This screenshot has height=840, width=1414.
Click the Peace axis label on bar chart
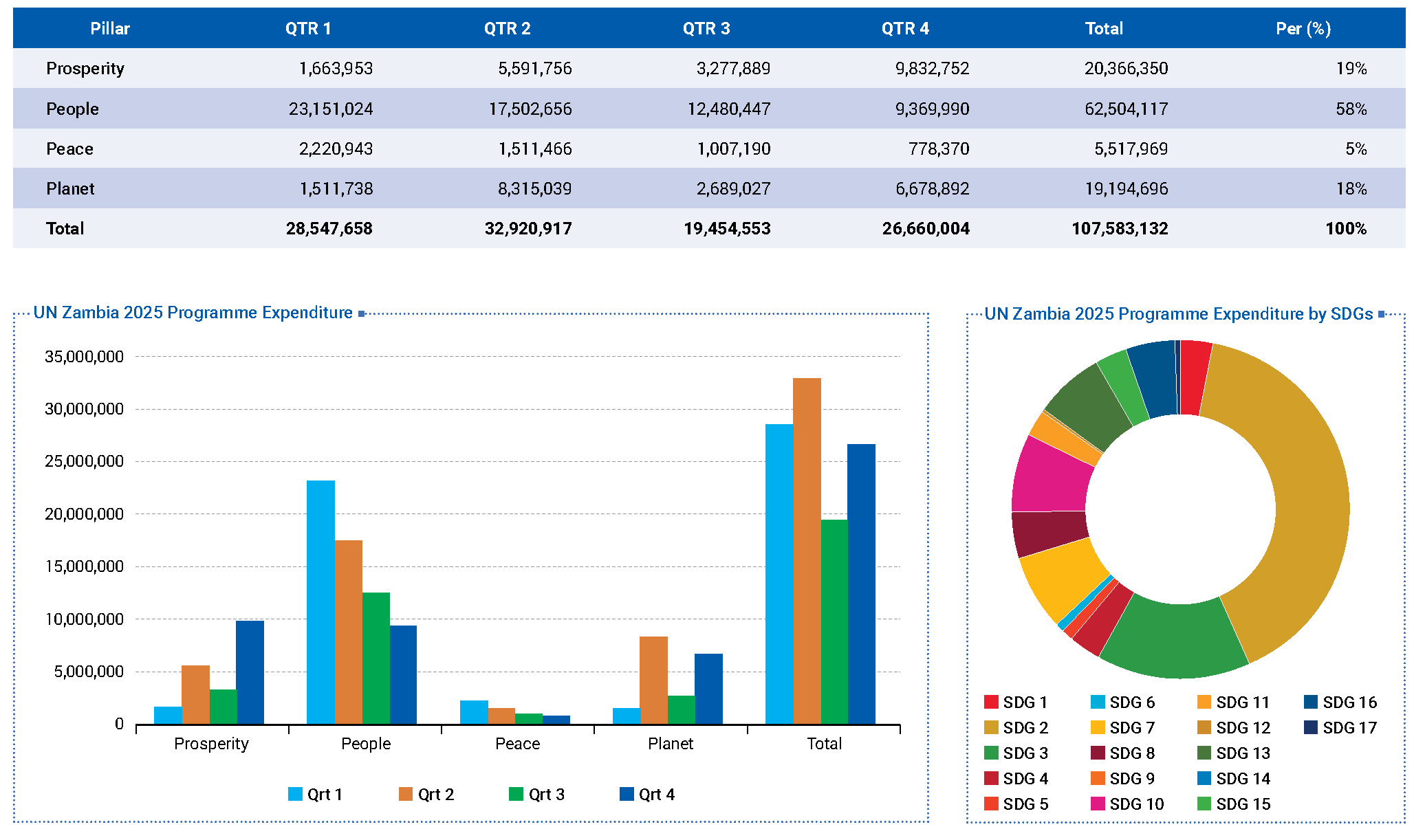517,743
